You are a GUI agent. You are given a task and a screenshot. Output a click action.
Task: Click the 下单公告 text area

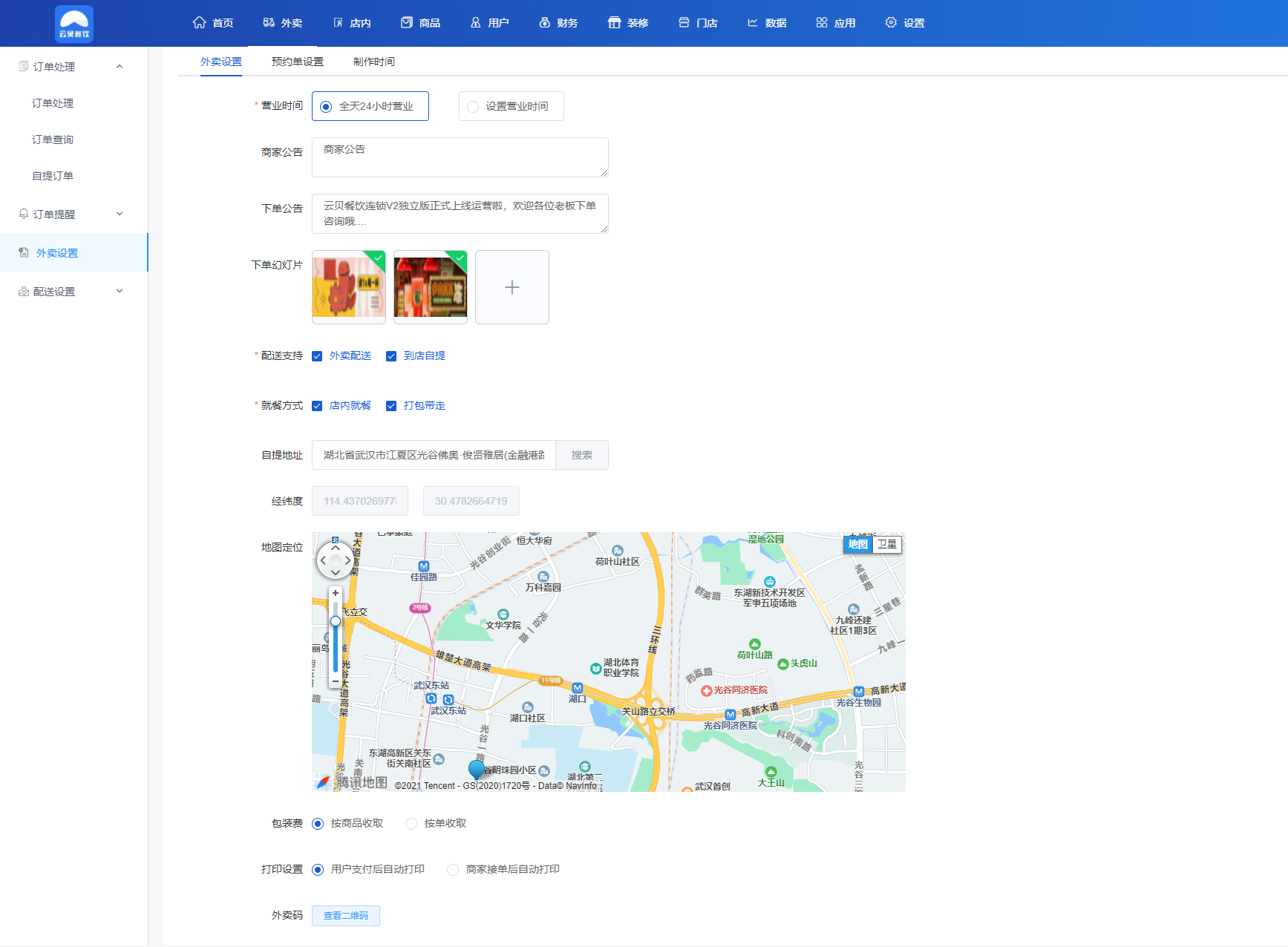click(x=460, y=214)
